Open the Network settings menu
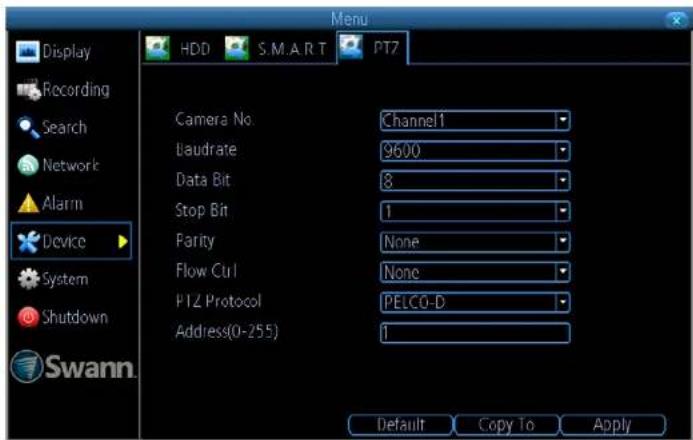The height and width of the screenshot is (440, 693). coord(71,166)
